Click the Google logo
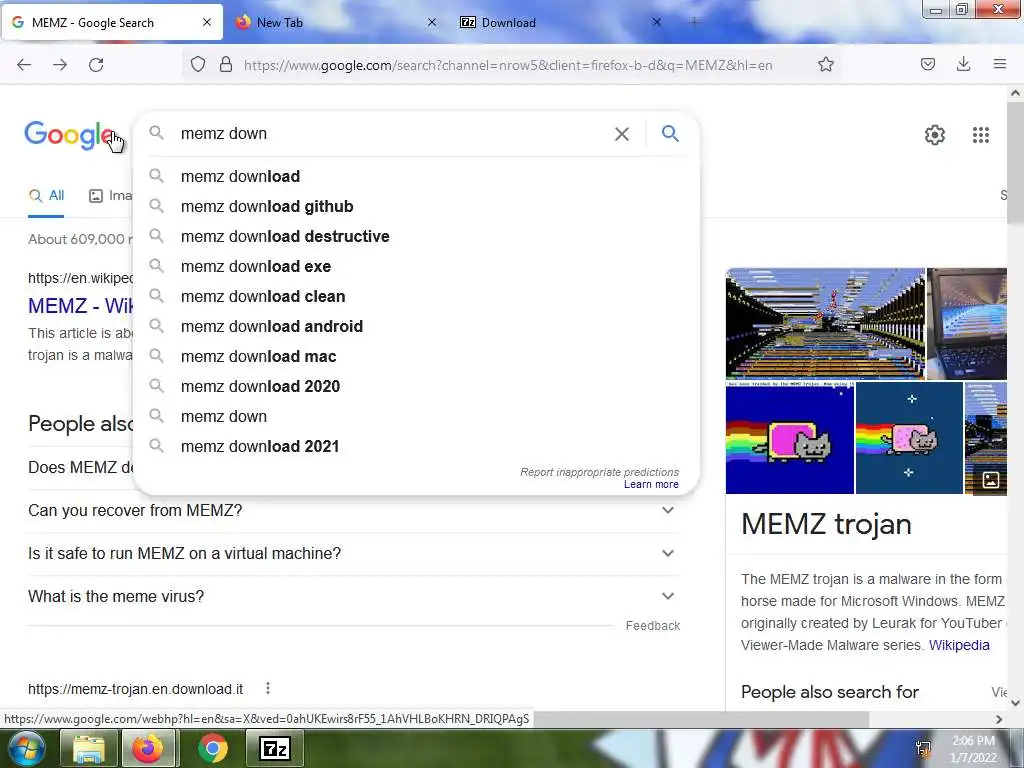This screenshot has height=768, width=1024. click(x=70, y=135)
